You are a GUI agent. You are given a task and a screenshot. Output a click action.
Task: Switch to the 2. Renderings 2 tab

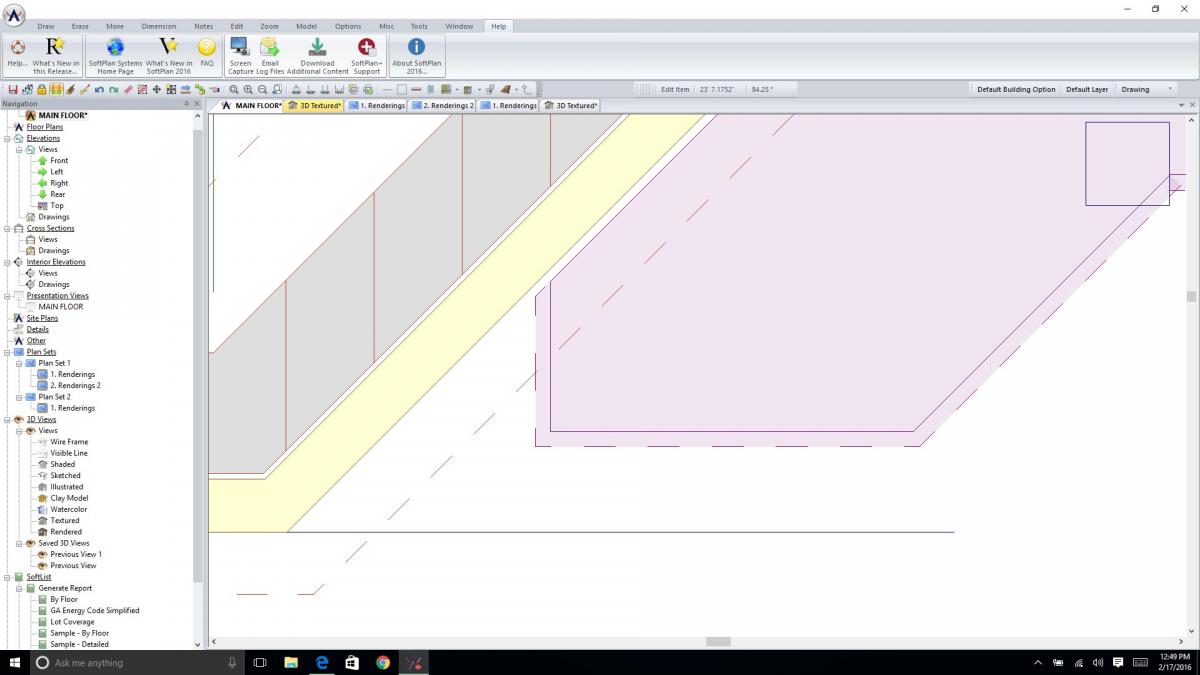(x=443, y=105)
